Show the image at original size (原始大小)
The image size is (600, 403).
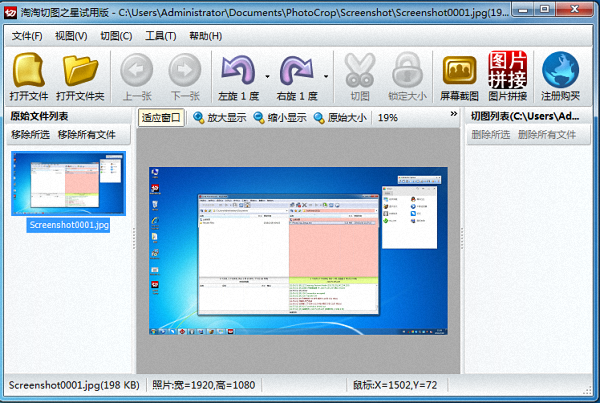340,117
